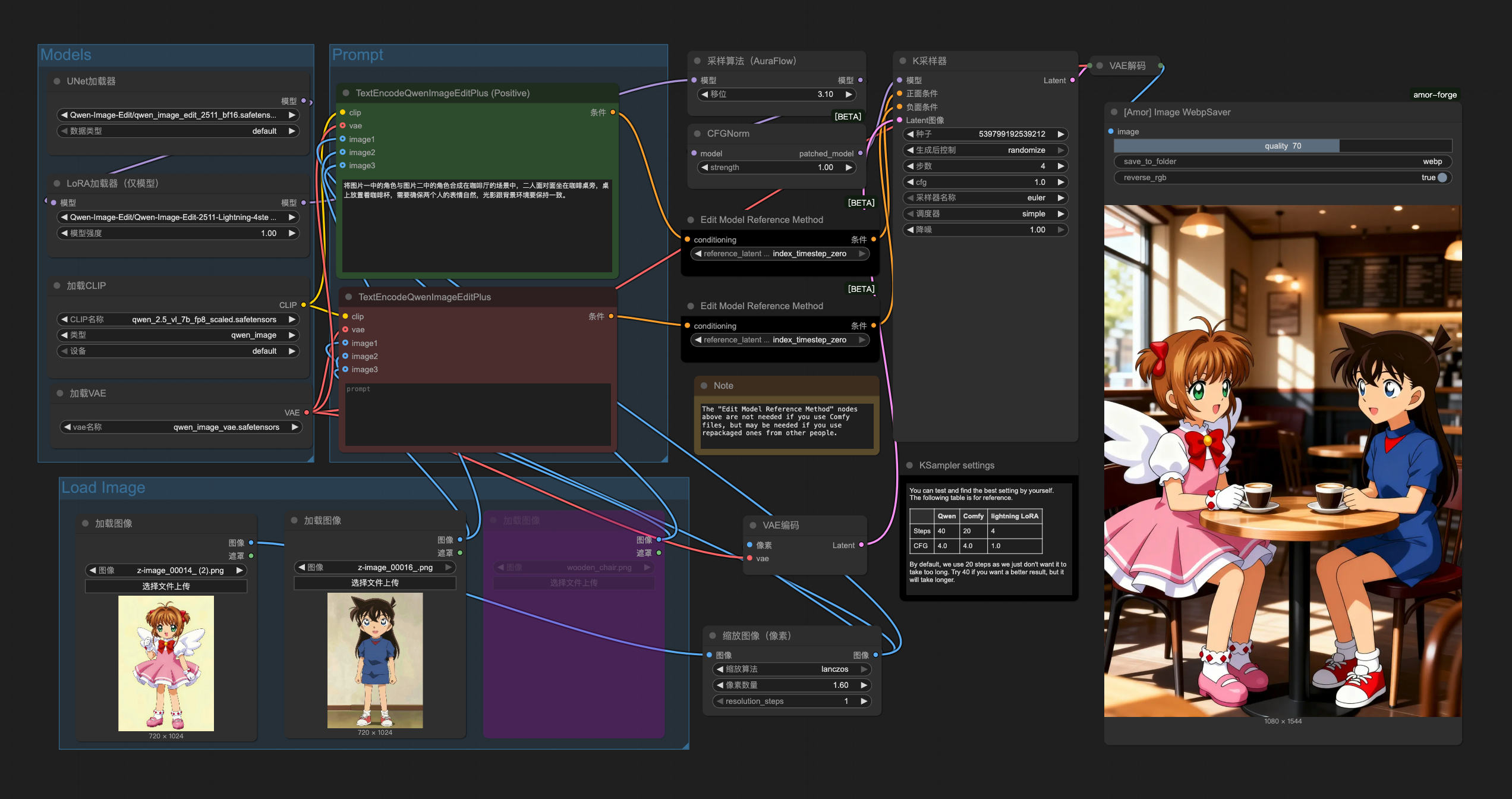Screen dimensions: 1512x799
Task: Adjust the quality 70 slider
Action: pos(1282,146)
